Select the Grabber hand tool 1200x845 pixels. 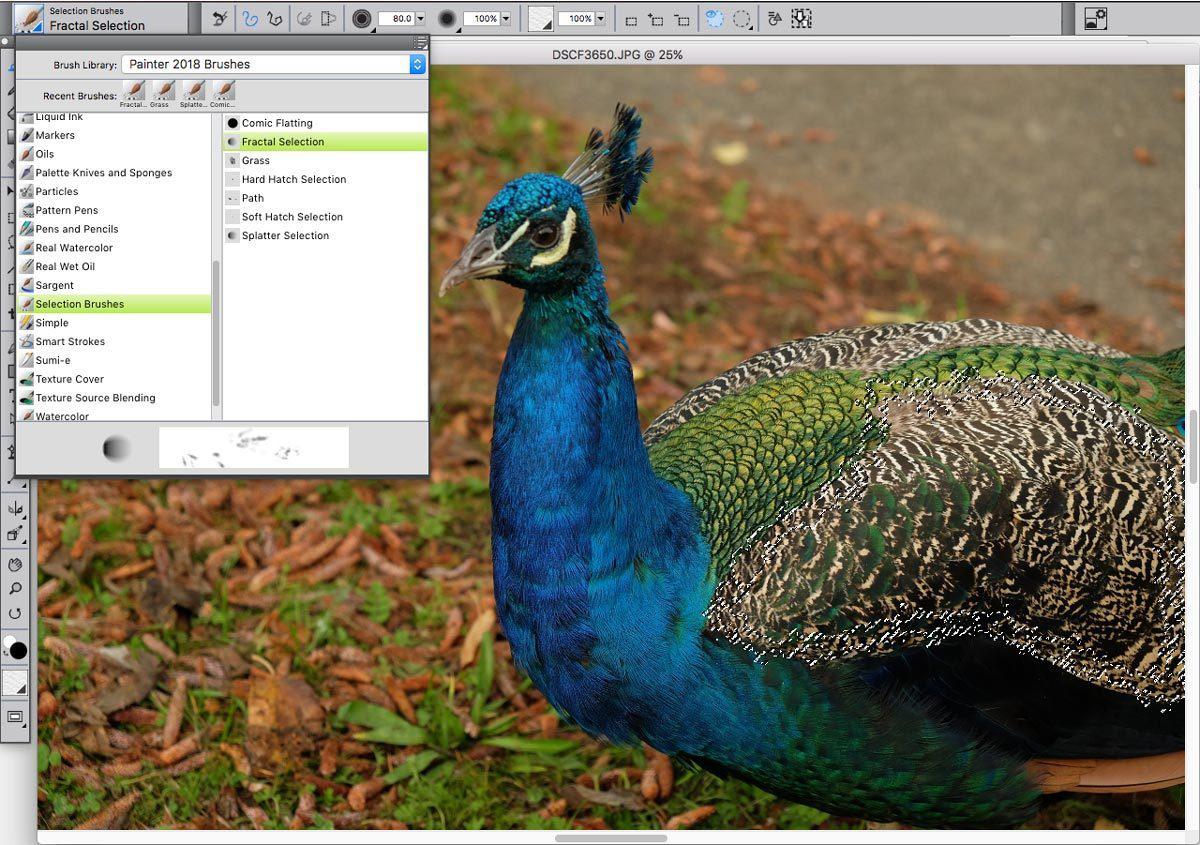[x=15, y=566]
